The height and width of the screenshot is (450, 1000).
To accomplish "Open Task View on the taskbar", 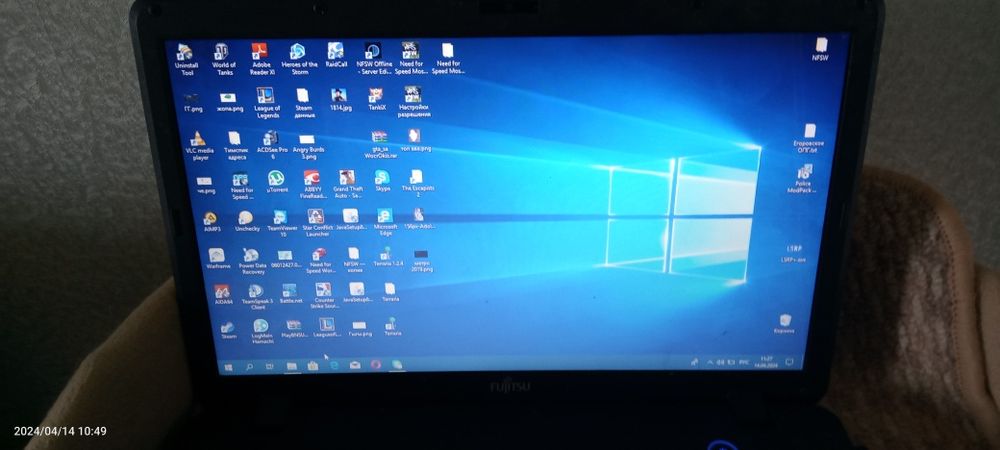I will pos(269,367).
